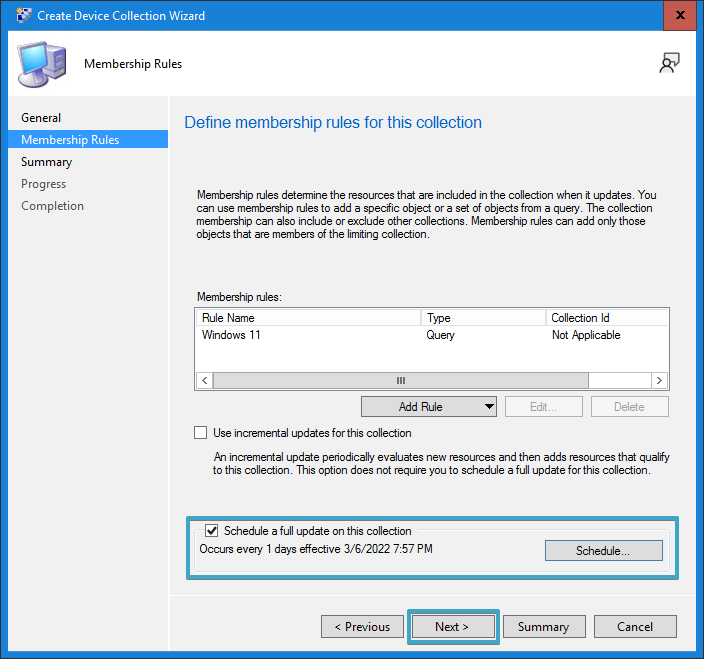Proceed with the Next > button
The height and width of the screenshot is (659, 704).
tap(453, 626)
